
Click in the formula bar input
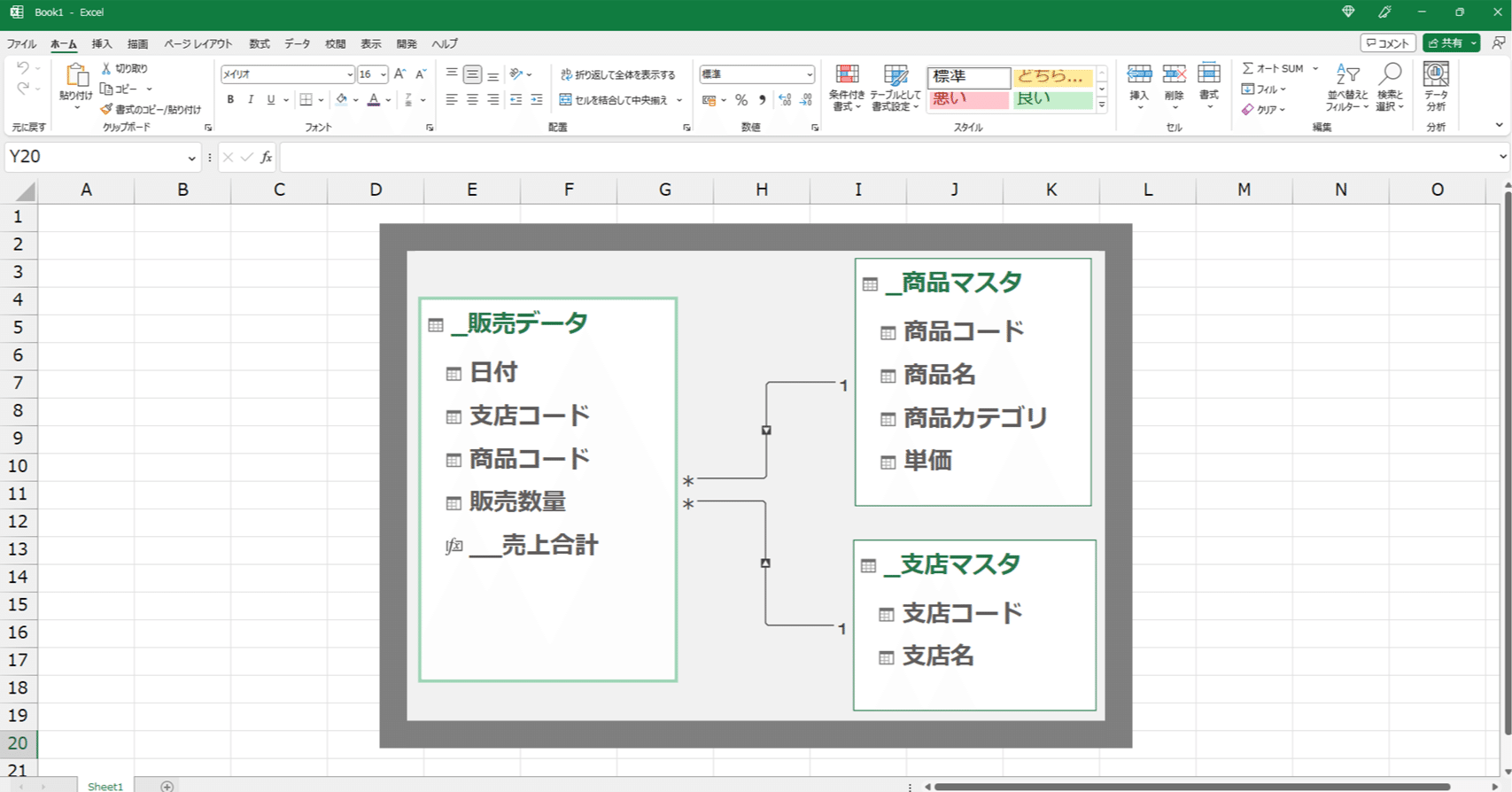pyautogui.click(x=888, y=157)
